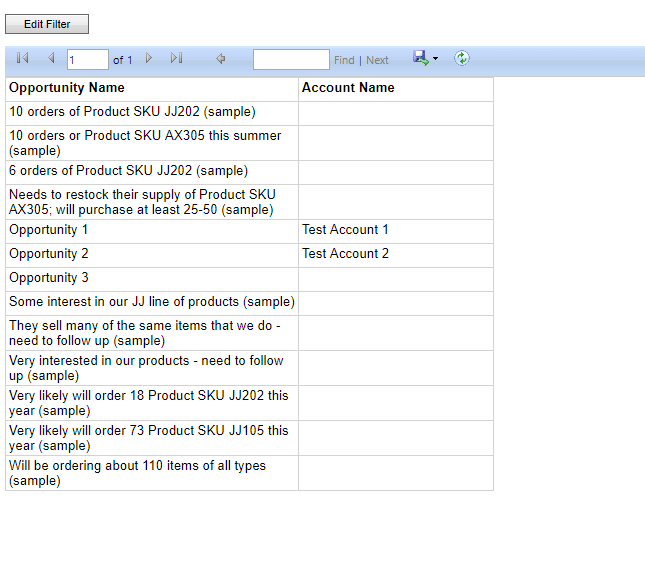
Task: Click the back to parent report arrow
Action: (221, 59)
